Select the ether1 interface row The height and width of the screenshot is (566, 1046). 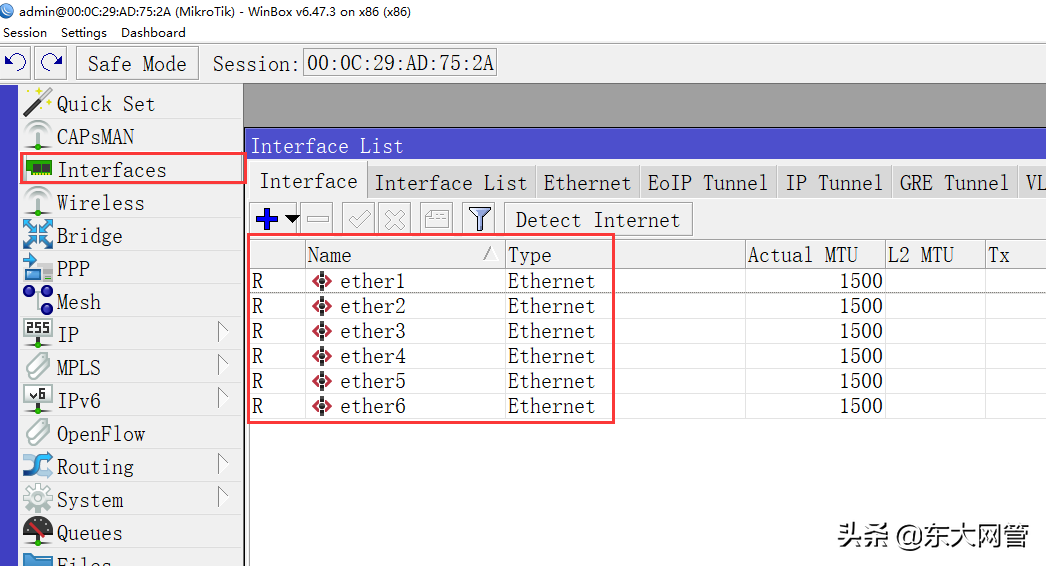[647, 281]
